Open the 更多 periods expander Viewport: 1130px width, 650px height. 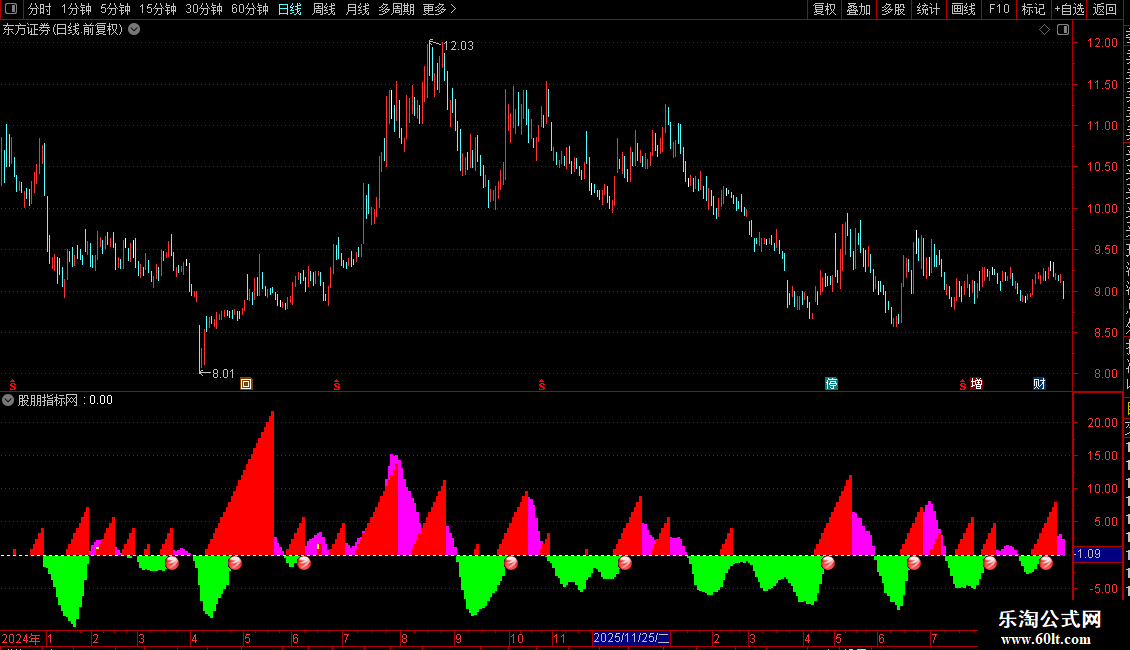point(439,9)
